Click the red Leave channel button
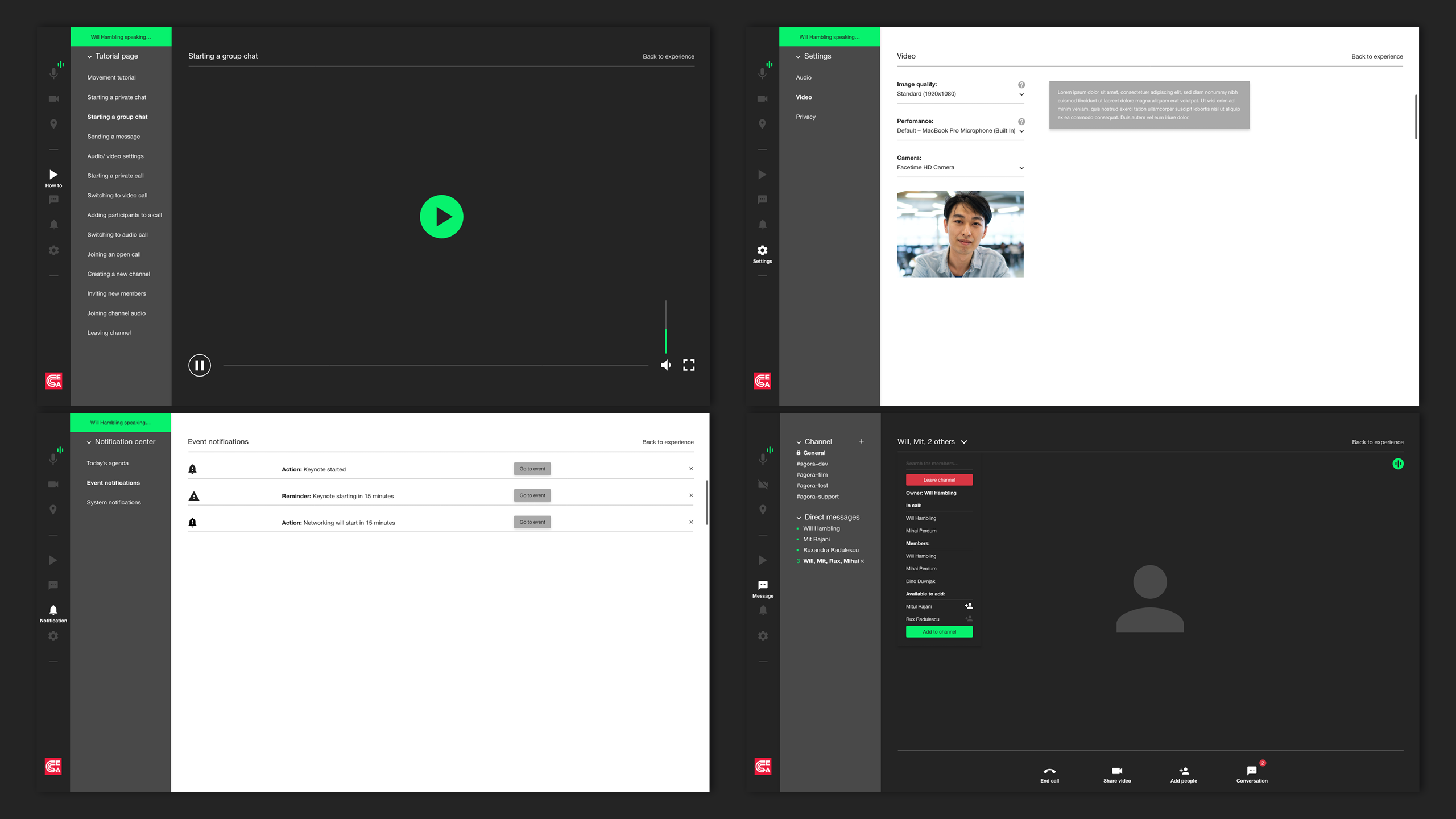 pos(939,480)
